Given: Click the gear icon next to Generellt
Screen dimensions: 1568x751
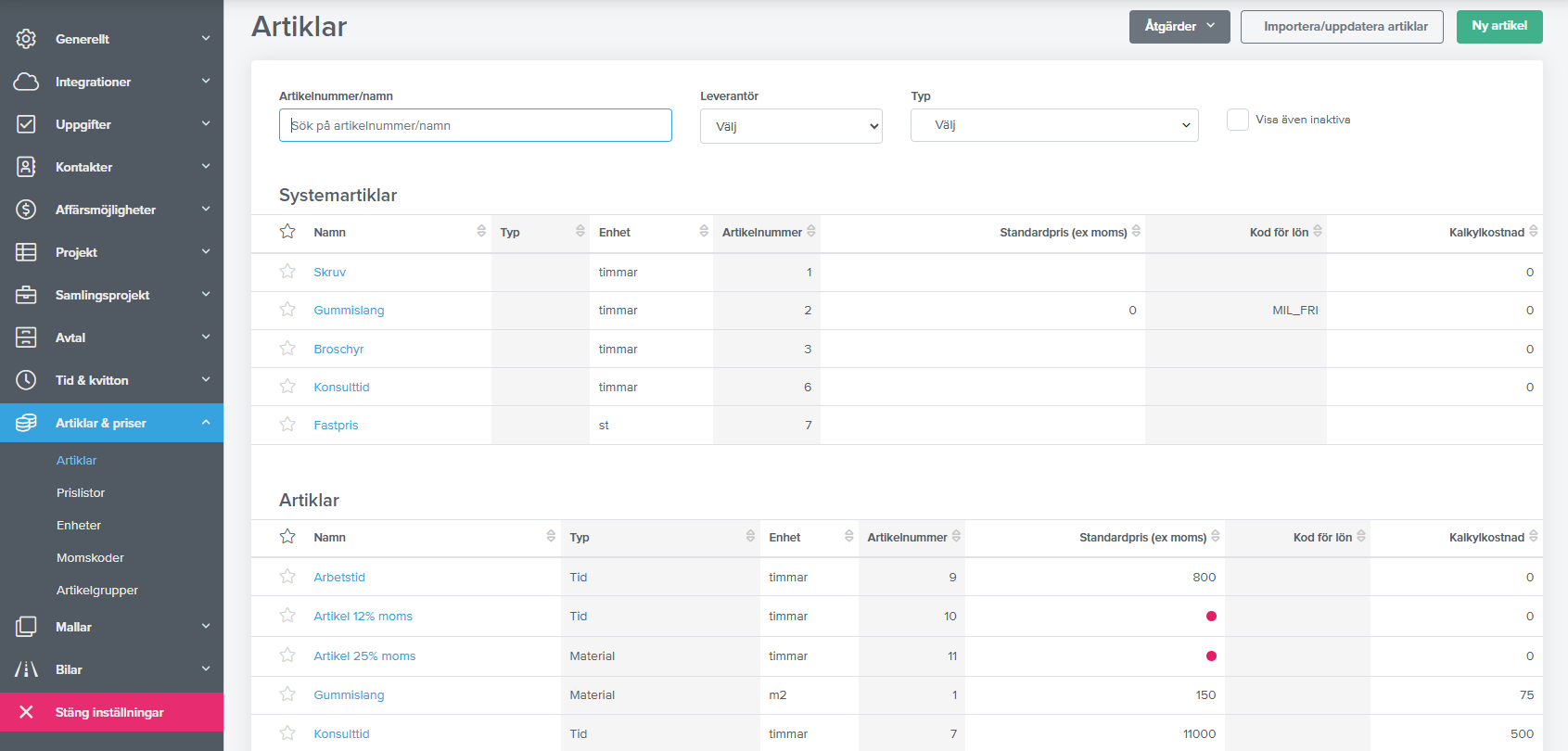Looking at the screenshot, I should click(26, 39).
